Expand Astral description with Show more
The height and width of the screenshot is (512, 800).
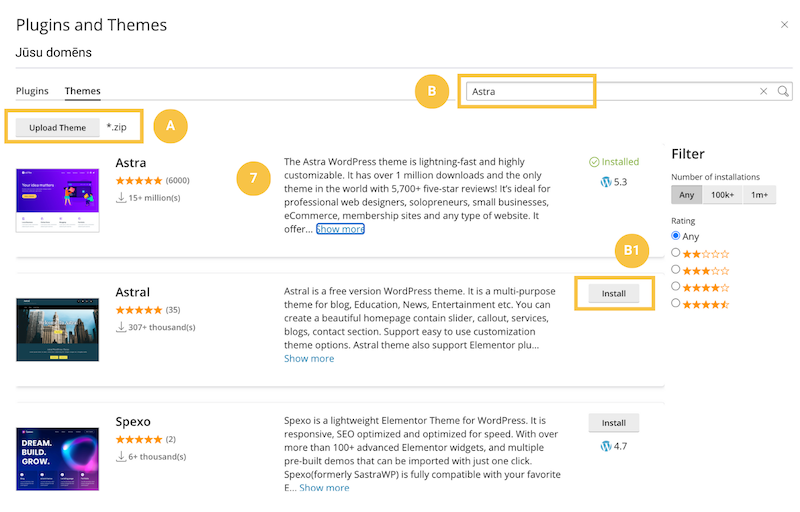click(309, 358)
